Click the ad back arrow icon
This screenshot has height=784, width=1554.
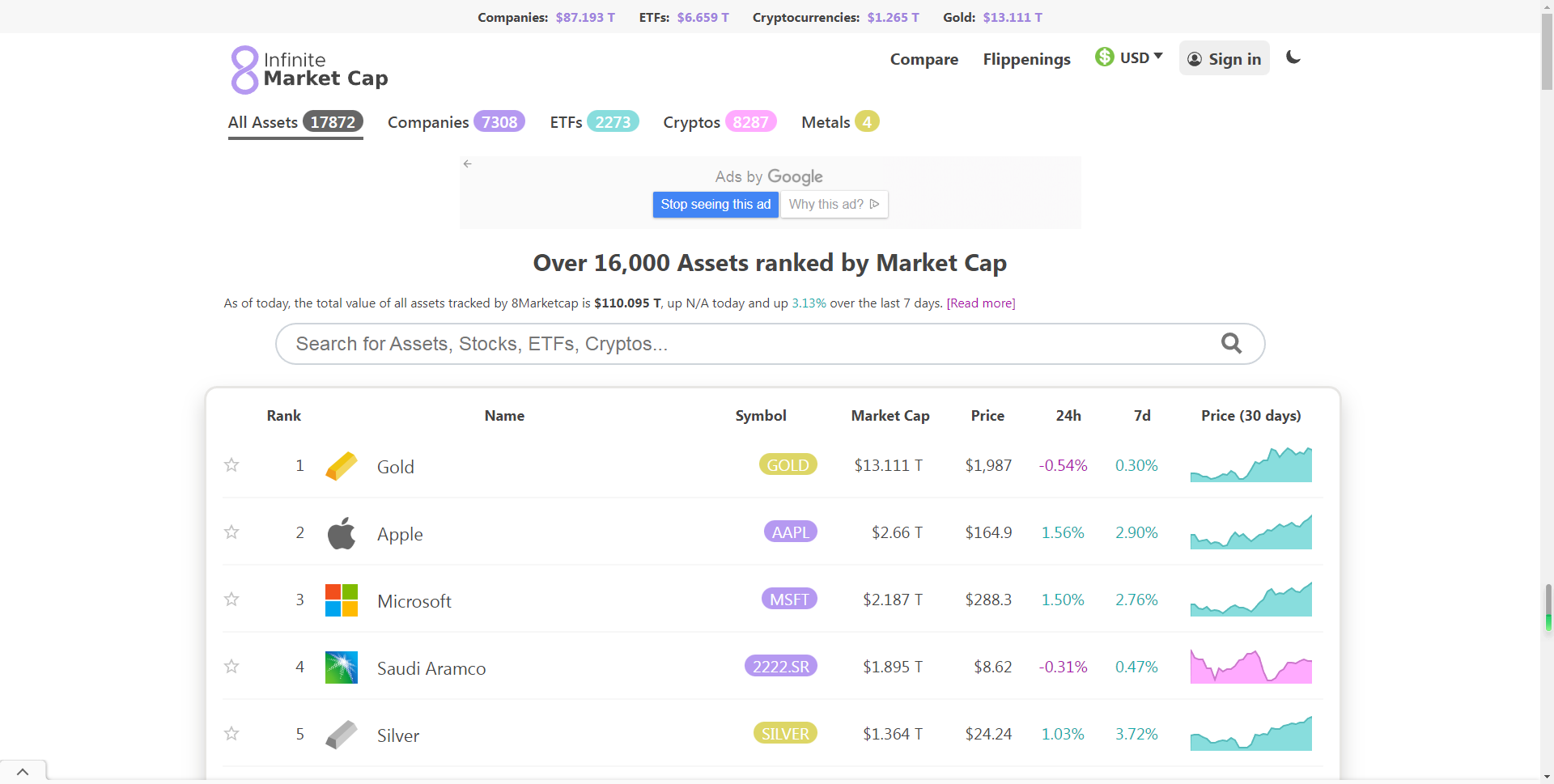point(468,164)
